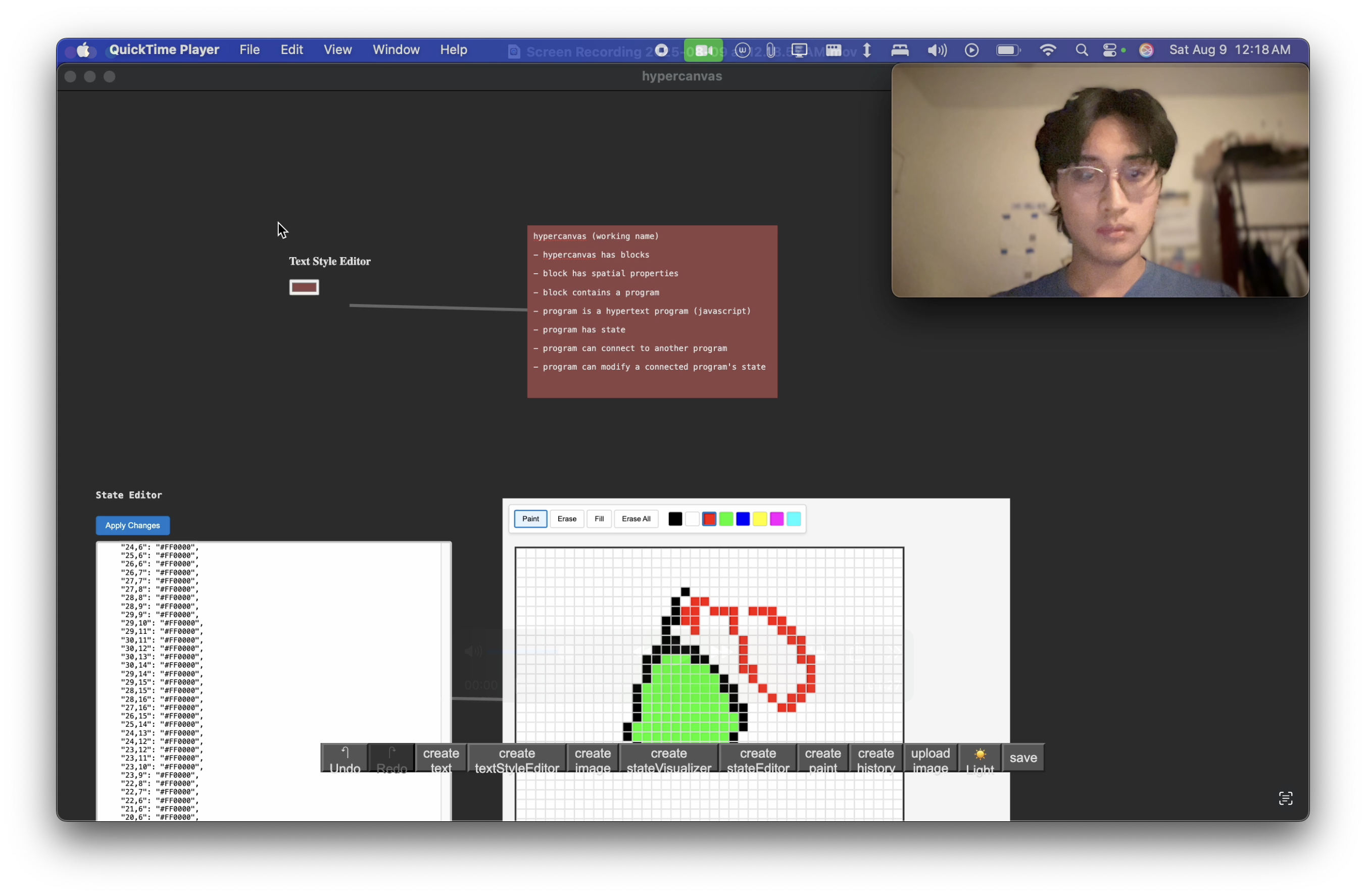The width and height of the screenshot is (1366, 896).
Task: Open the File menu
Action: [249, 50]
